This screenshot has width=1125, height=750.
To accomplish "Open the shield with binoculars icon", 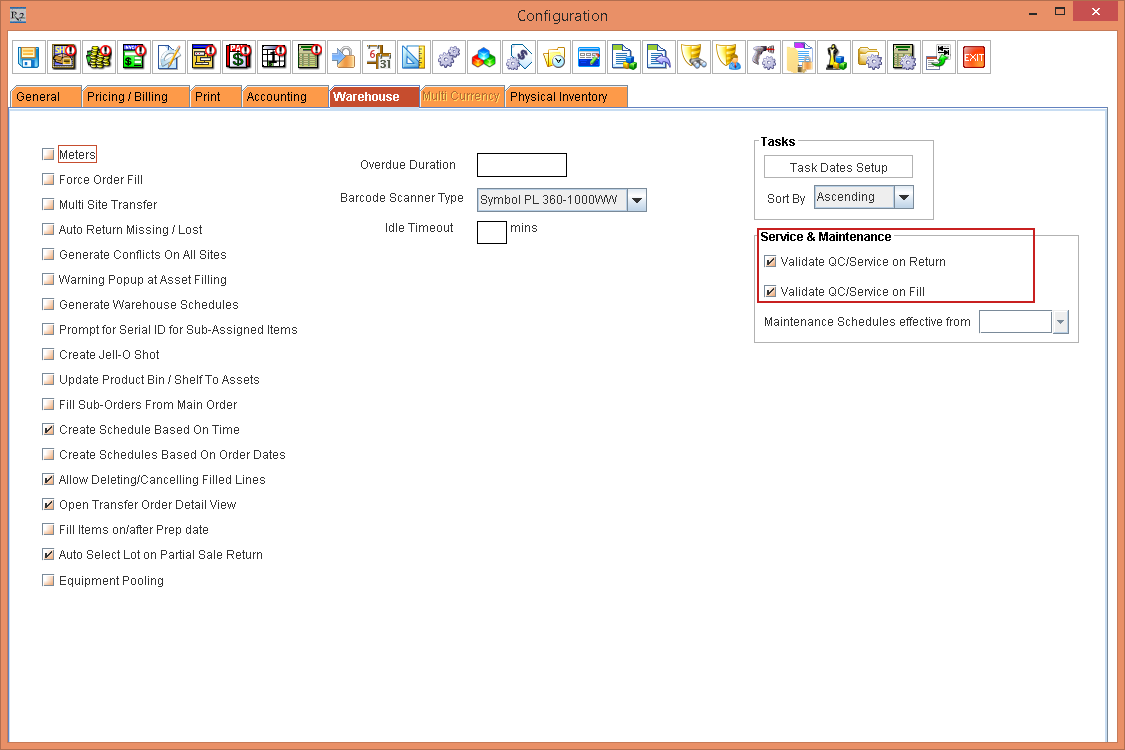I will (x=695, y=57).
